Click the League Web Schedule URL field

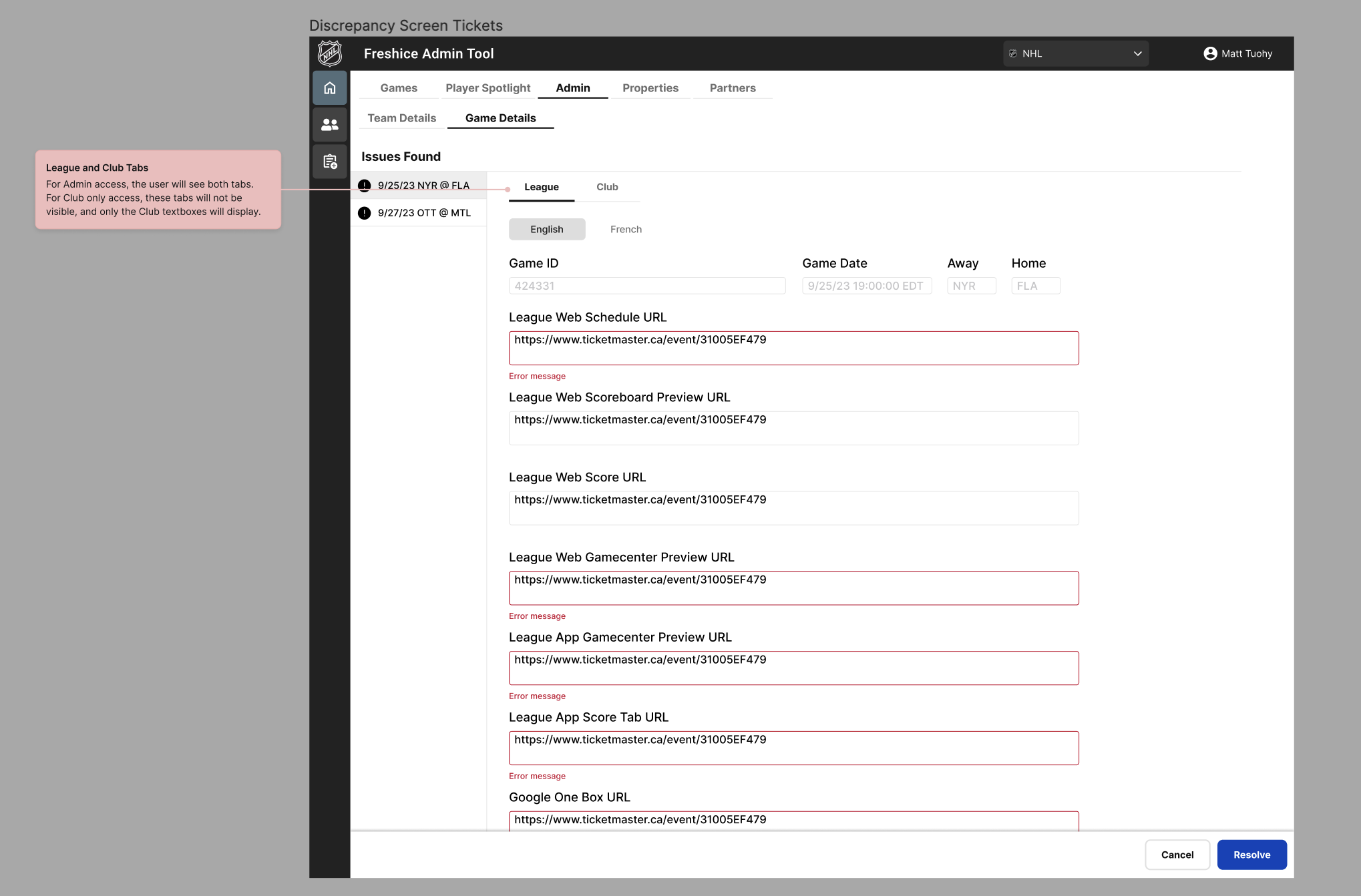(x=793, y=348)
